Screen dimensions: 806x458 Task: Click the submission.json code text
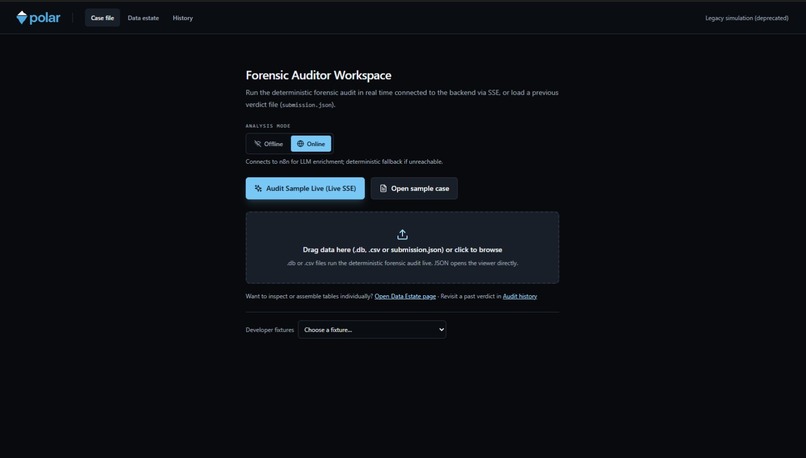tap(307, 105)
